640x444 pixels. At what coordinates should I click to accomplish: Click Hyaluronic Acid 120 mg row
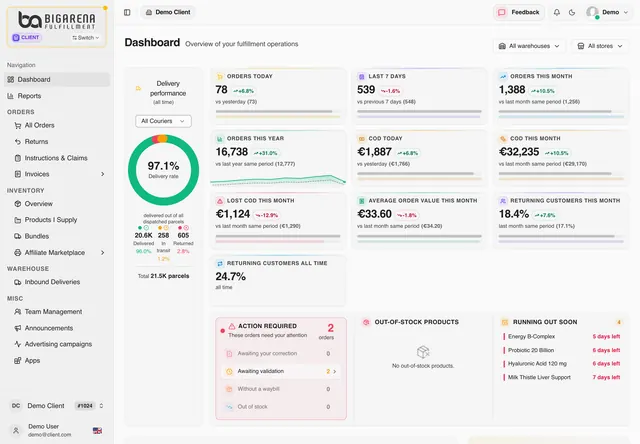click(x=562, y=364)
